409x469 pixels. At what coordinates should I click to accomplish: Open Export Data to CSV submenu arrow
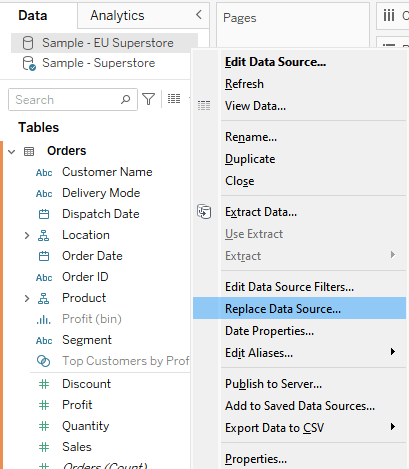393,427
